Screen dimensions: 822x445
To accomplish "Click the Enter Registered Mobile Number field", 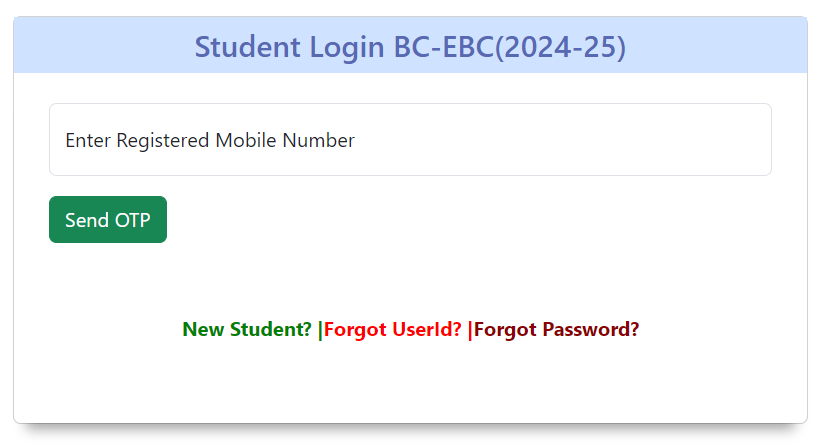I will pos(410,140).
